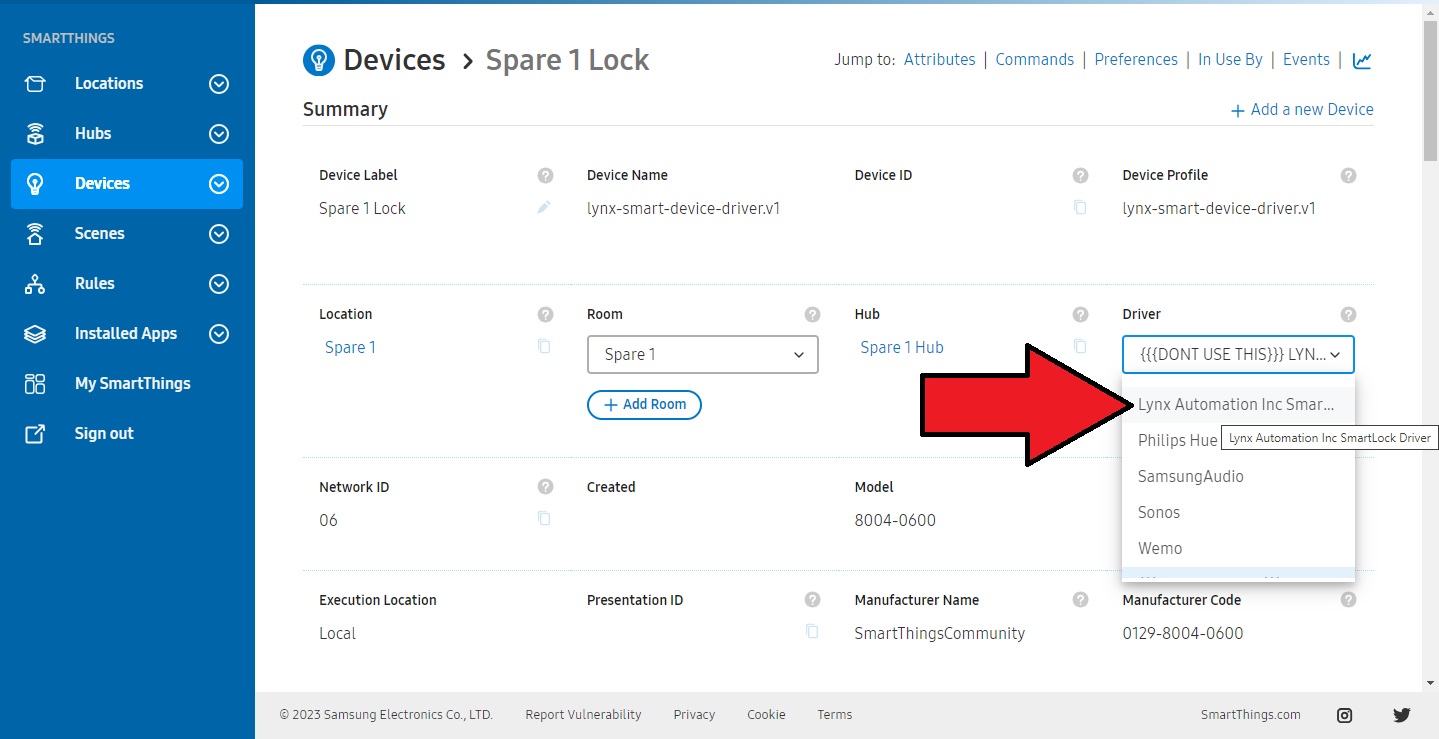Copy the Network ID value
The height and width of the screenshot is (739, 1439).
coord(544,519)
